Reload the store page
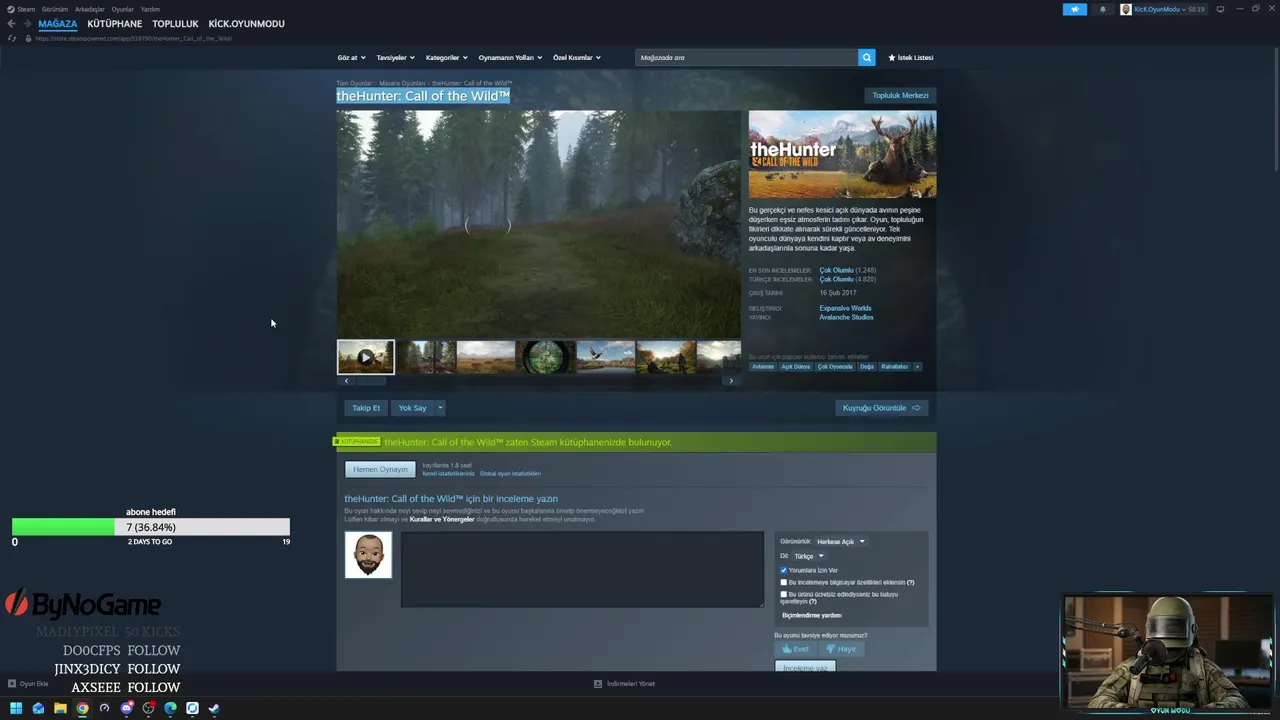1280x720 pixels. click(12, 38)
